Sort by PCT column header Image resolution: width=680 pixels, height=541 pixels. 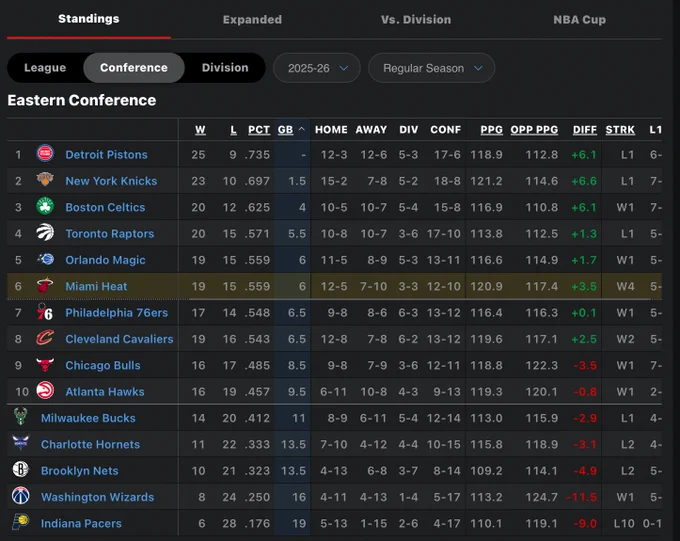coord(259,130)
